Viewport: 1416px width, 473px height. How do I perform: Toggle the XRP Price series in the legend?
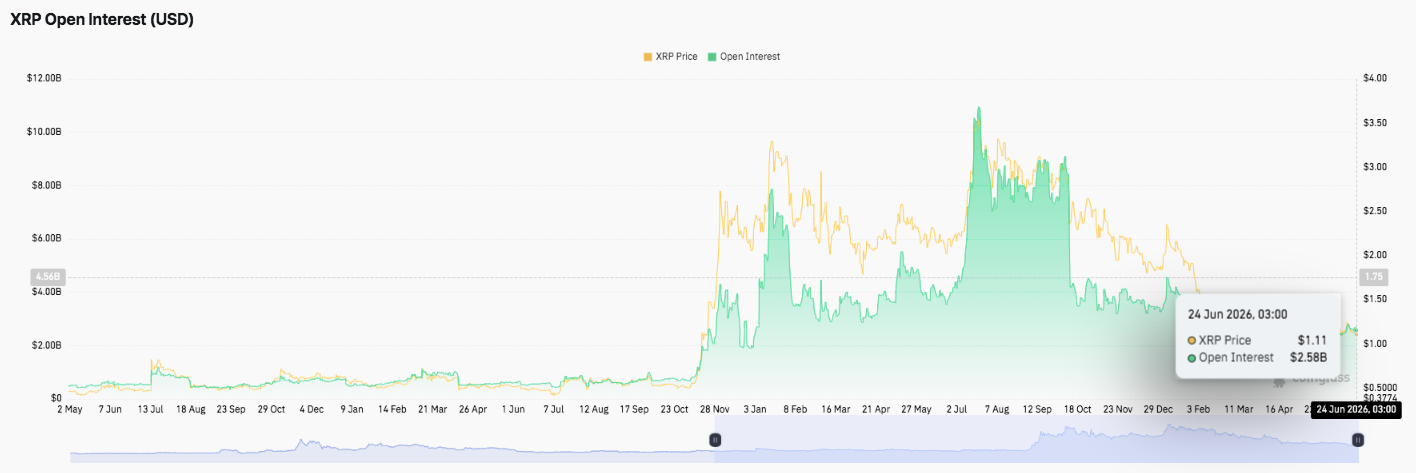(672, 57)
